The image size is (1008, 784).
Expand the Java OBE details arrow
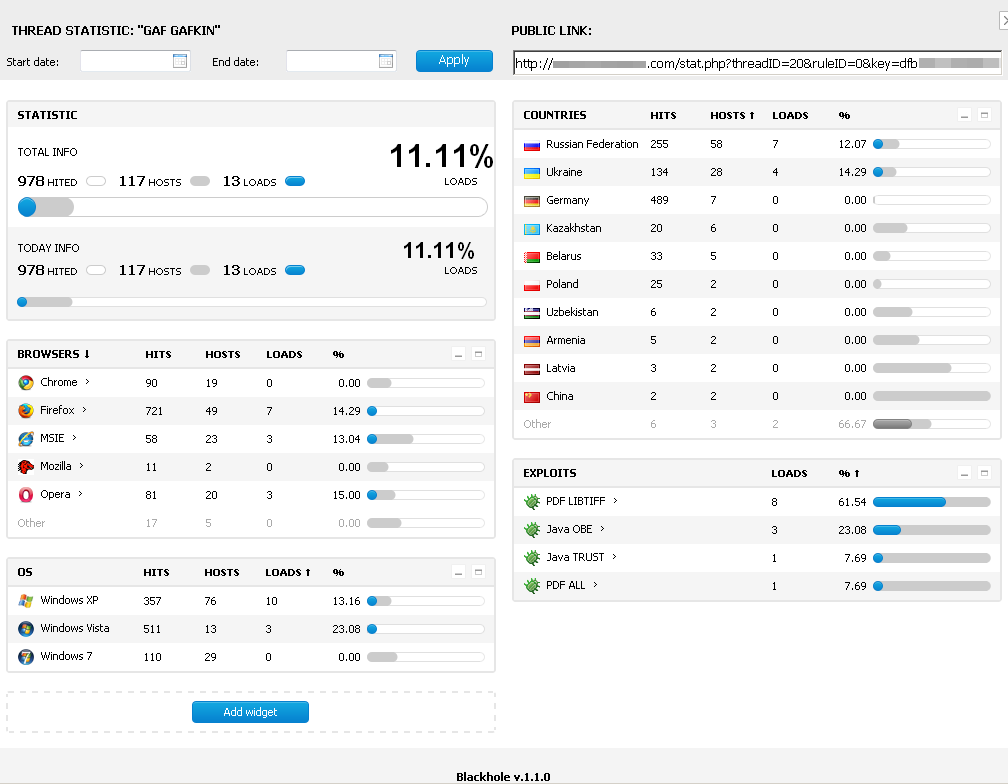point(602,529)
